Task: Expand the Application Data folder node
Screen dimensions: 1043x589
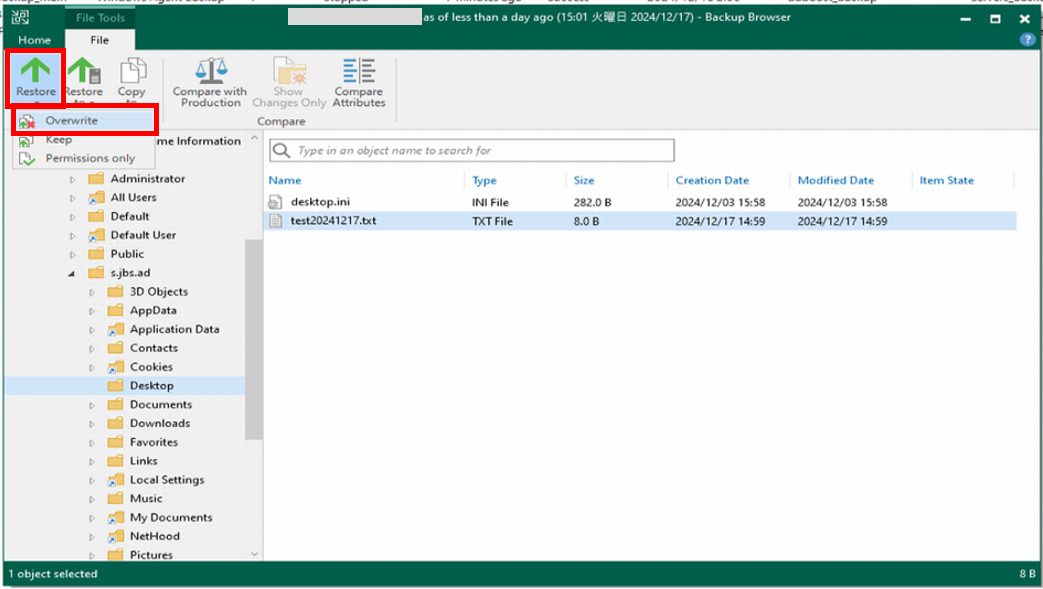Action: (92, 330)
